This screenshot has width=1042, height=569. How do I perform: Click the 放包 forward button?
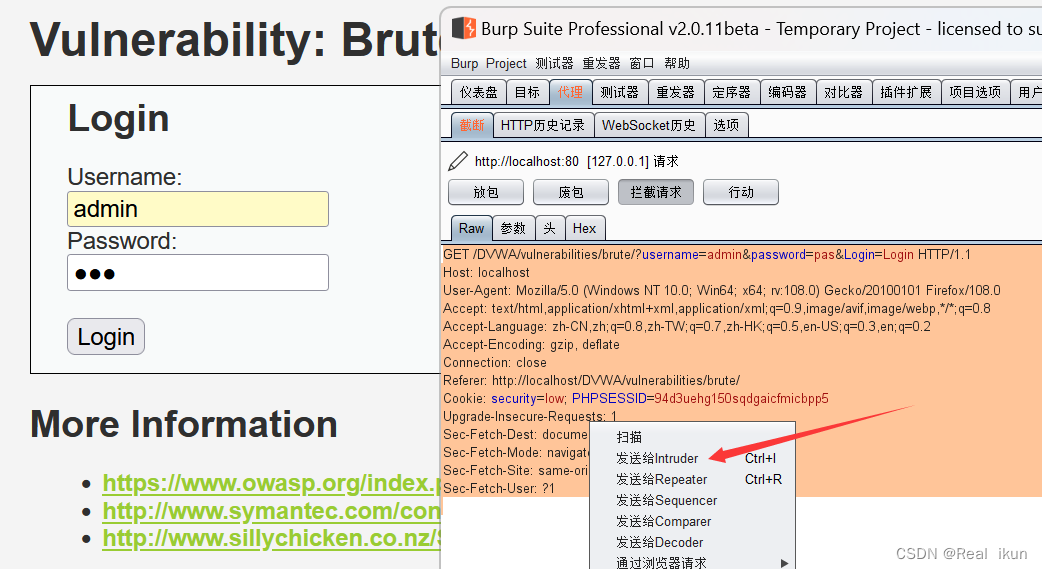coord(486,192)
